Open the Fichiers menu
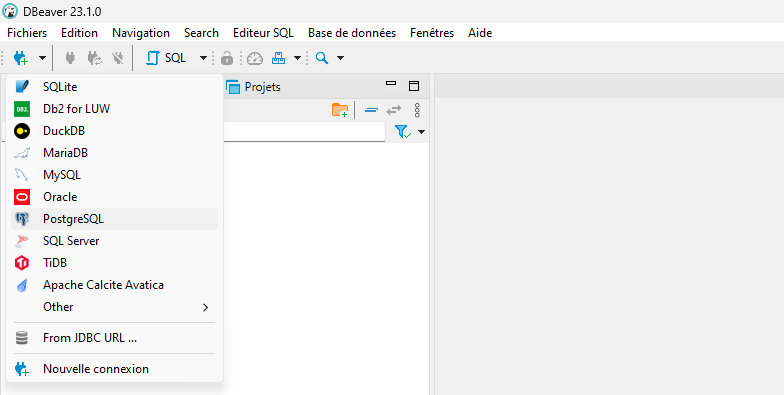 (27, 33)
